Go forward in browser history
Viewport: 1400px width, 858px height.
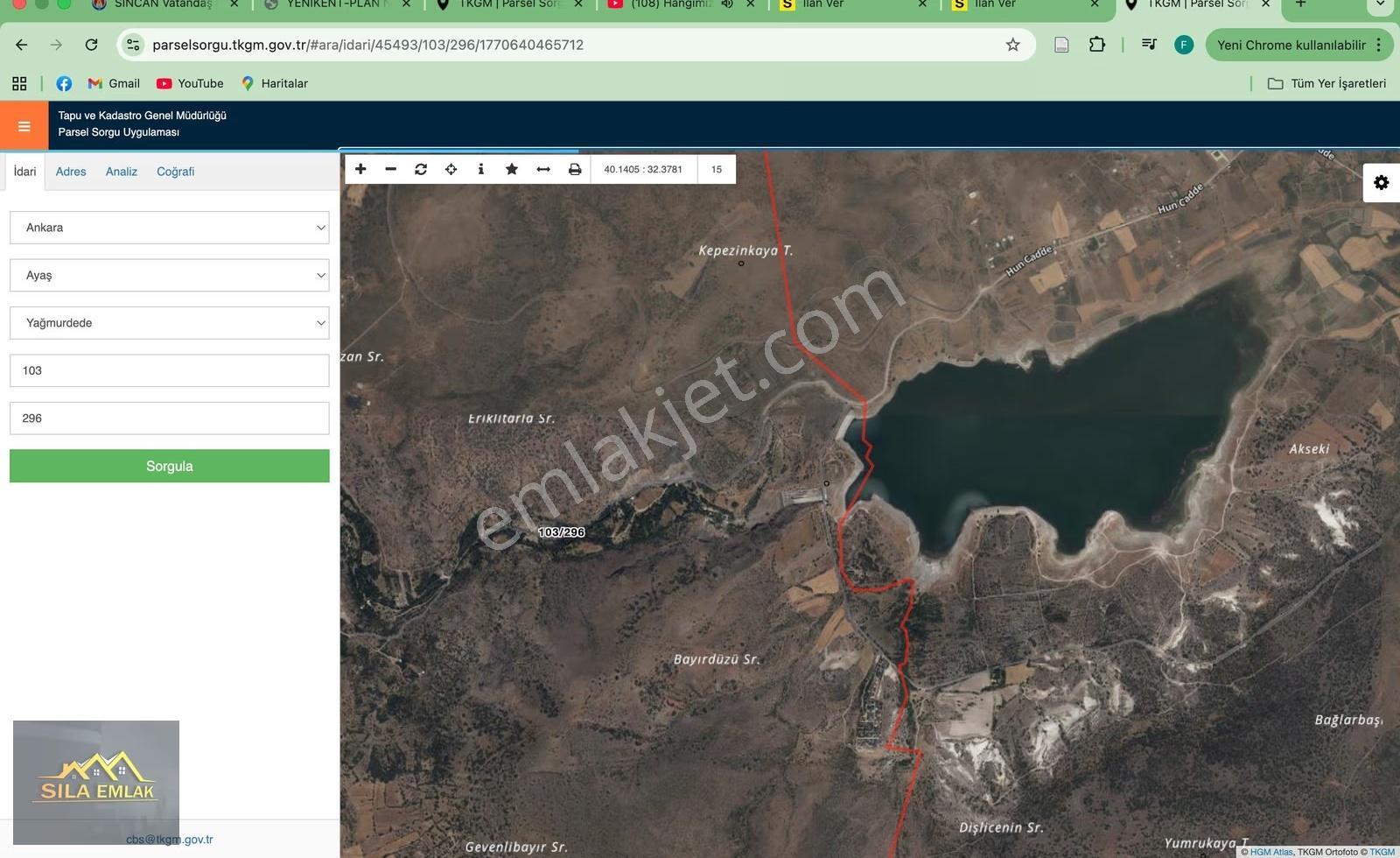57,45
